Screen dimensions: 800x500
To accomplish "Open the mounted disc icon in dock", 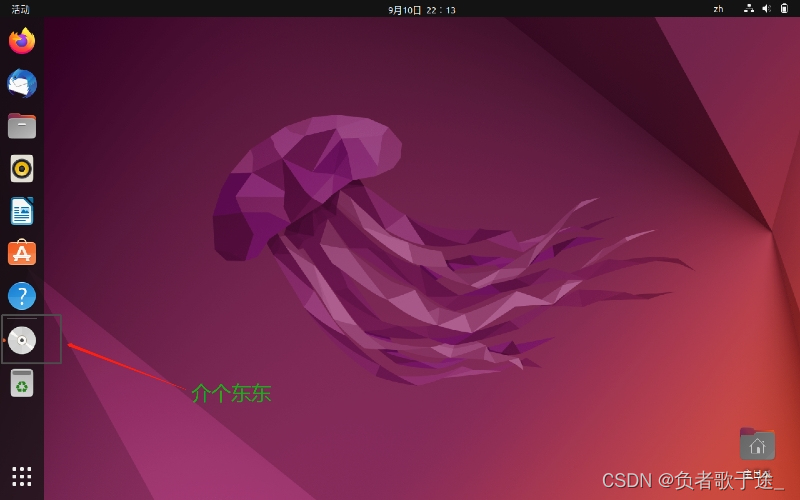I will (22, 340).
